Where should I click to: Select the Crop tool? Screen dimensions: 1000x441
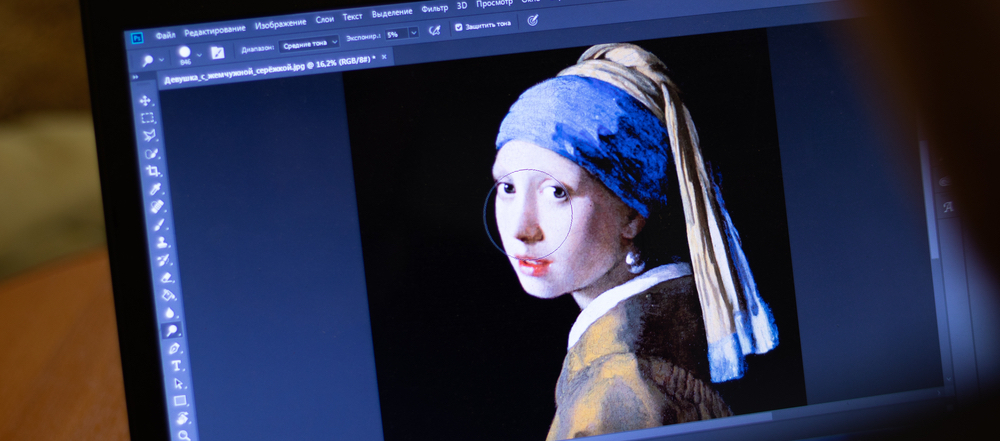coord(153,171)
